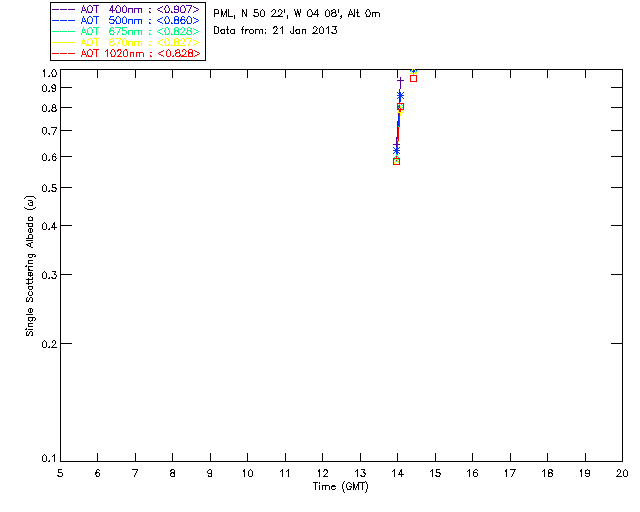This screenshot has height=512, width=640.
Task: Click the AOT 870nm legend entry
Action: click(x=126, y=42)
